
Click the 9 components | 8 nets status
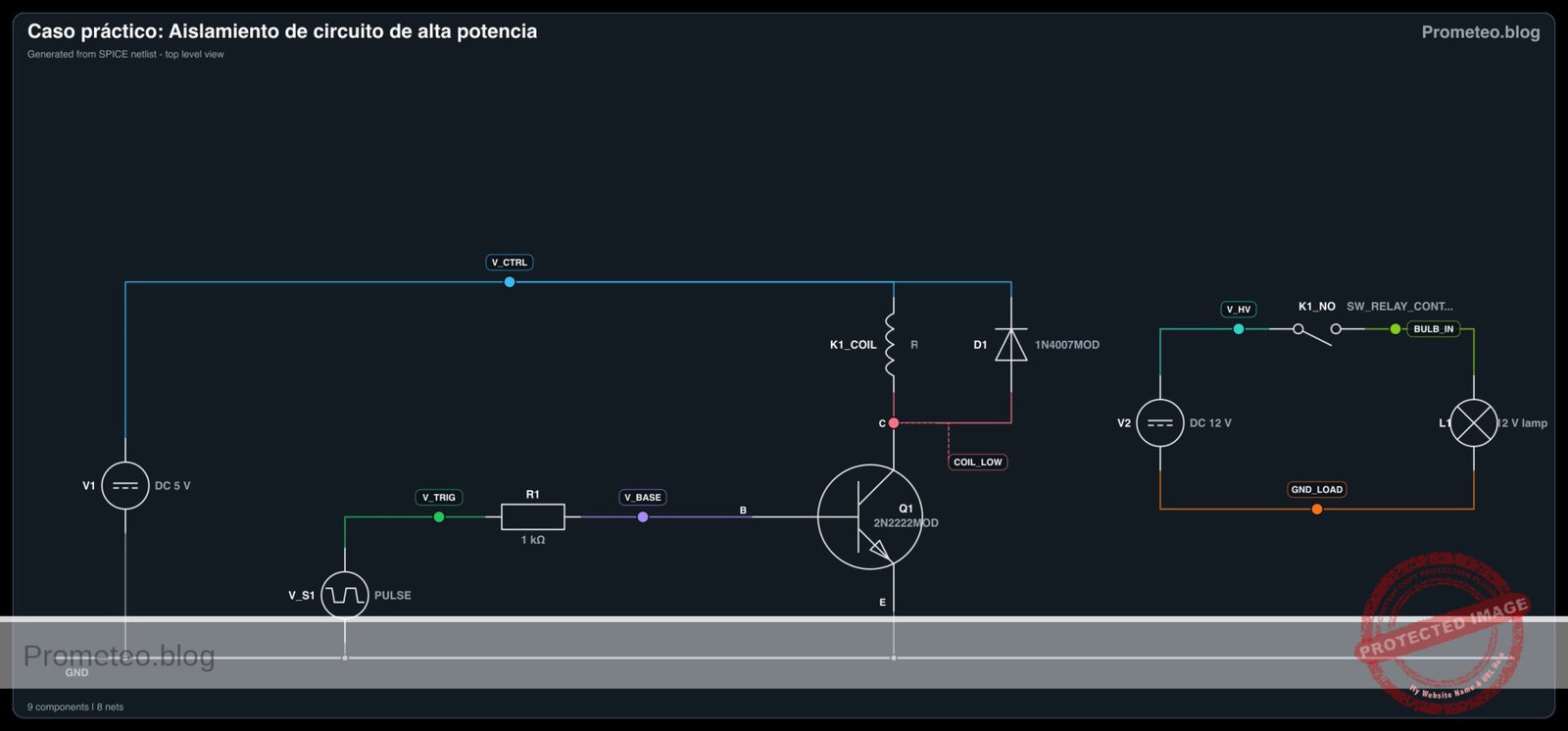[x=75, y=707]
